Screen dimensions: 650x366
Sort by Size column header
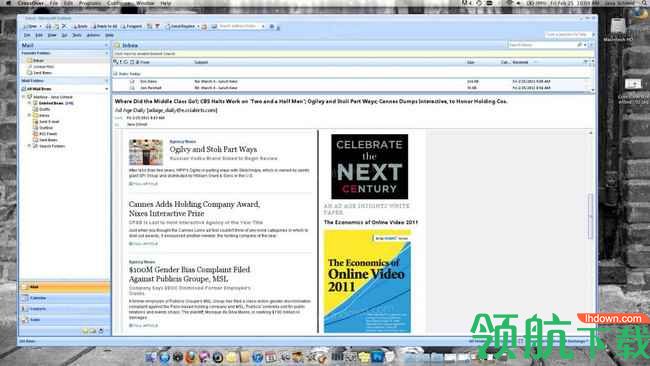[471, 62]
